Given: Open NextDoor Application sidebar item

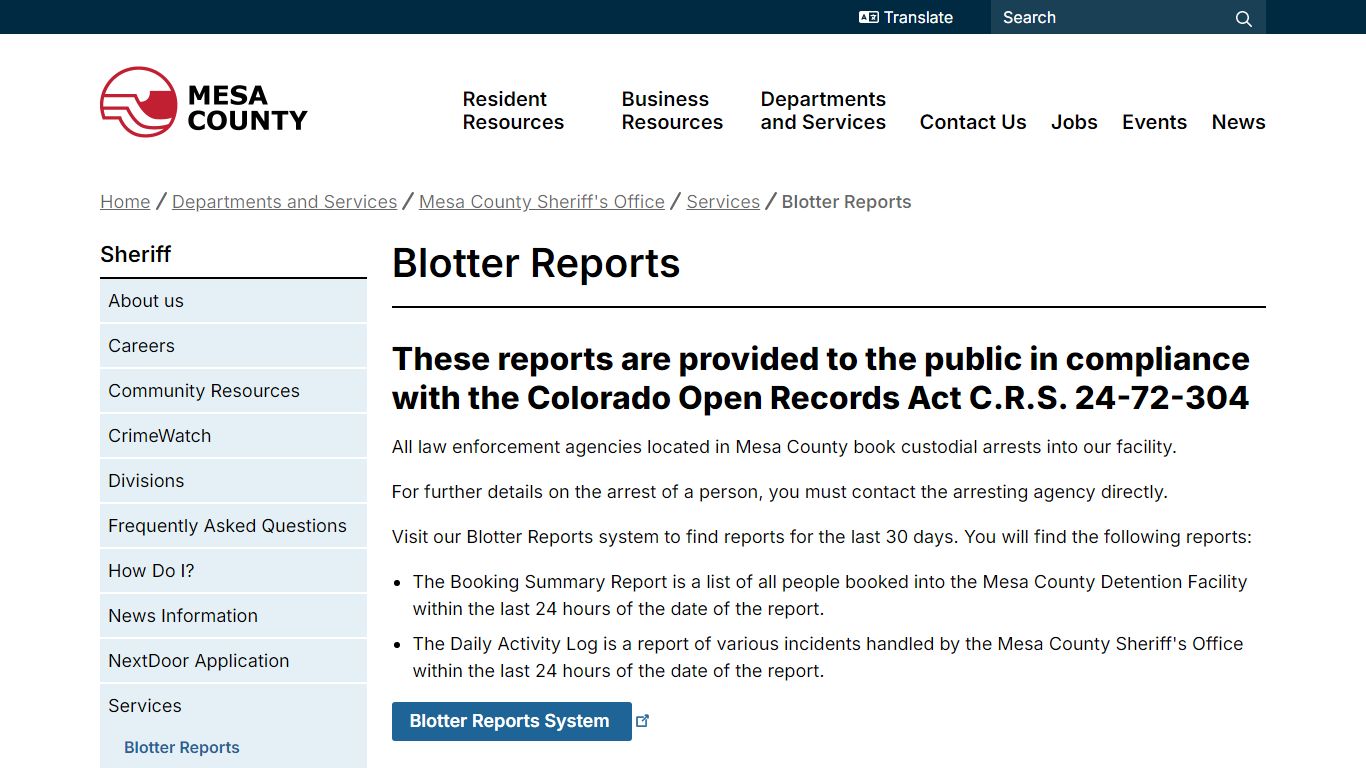Looking at the screenshot, I should (233, 660).
